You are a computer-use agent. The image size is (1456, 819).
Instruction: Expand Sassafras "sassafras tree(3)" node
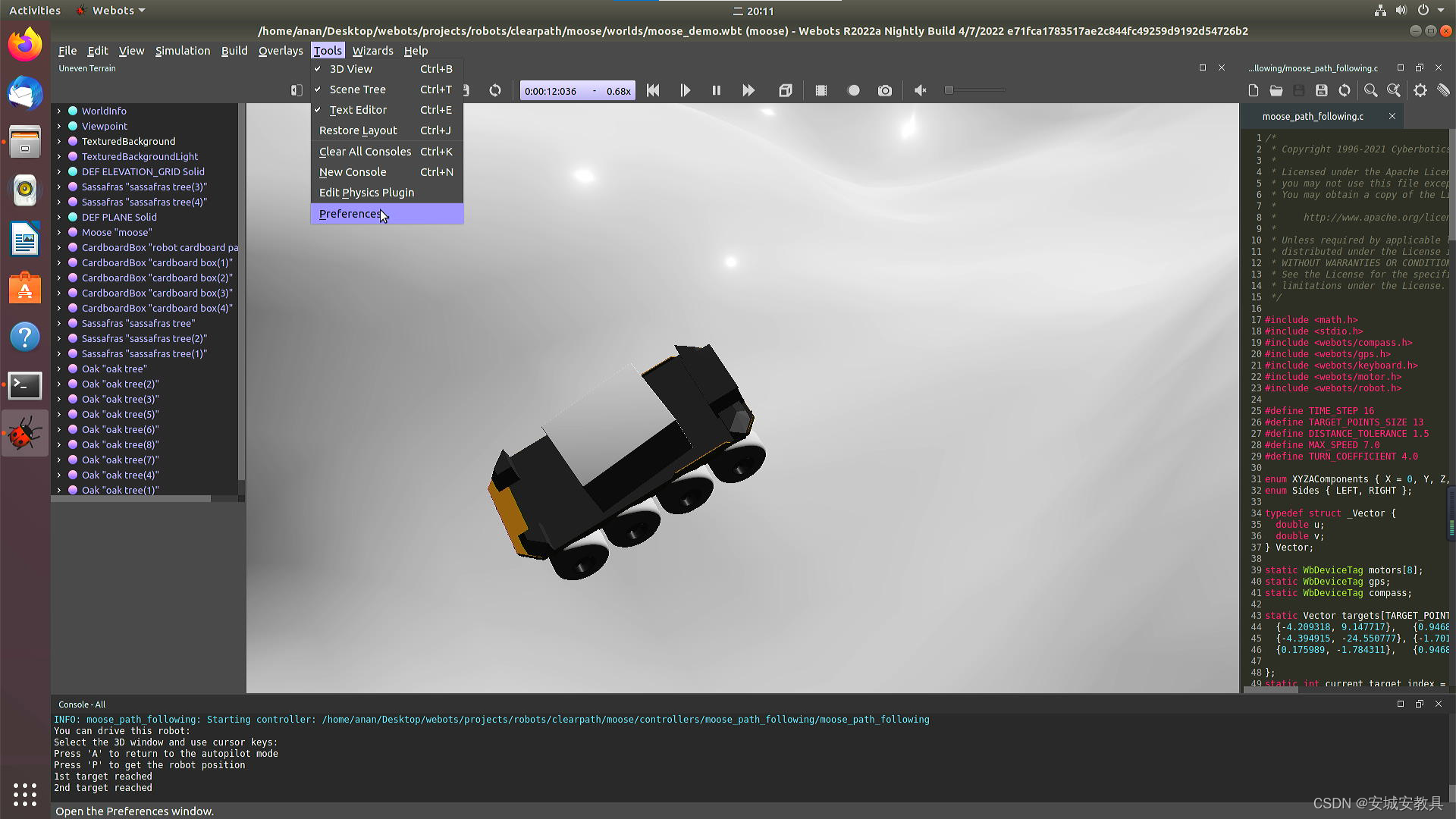coord(59,187)
